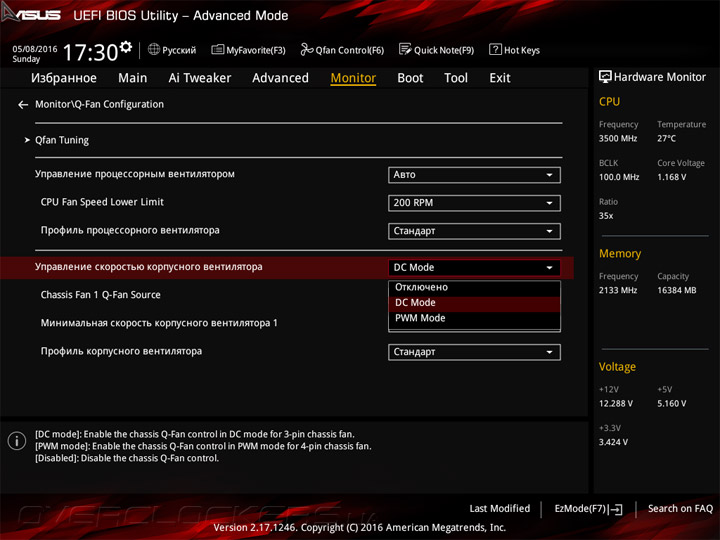Select the Monitor tab
Image resolution: width=720 pixels, height=540 pixels.
[353, 78]
